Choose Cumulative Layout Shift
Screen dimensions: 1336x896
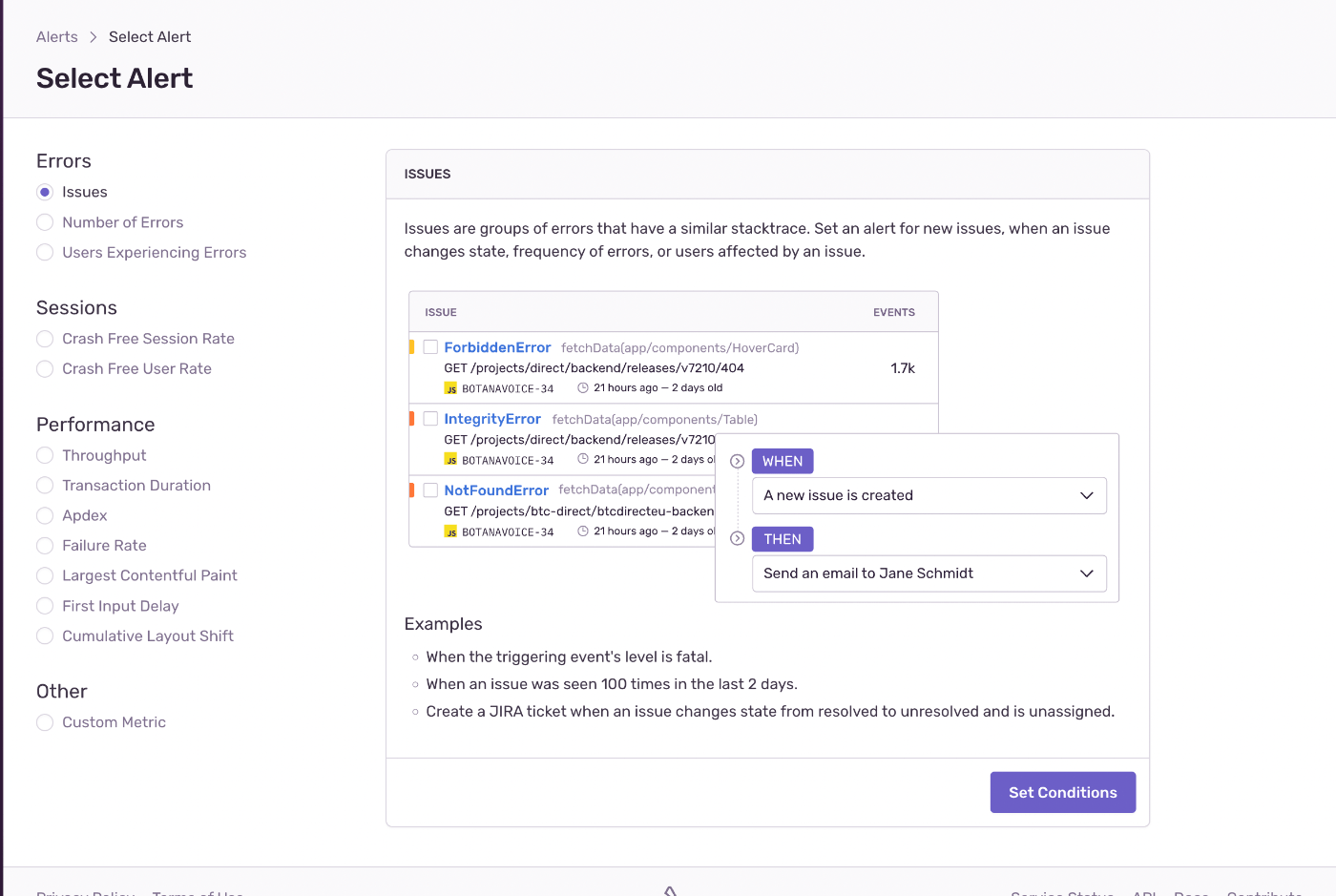click(x=45, y=636)
